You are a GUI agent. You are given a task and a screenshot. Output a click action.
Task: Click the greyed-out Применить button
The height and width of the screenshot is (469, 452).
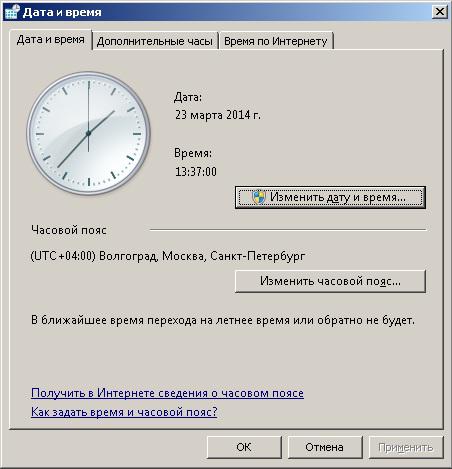(x=406, y=447)
